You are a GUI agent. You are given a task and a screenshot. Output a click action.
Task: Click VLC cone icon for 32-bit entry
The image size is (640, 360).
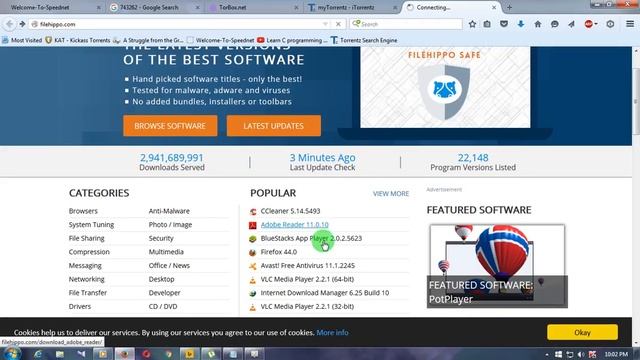(x=253, y=307)
